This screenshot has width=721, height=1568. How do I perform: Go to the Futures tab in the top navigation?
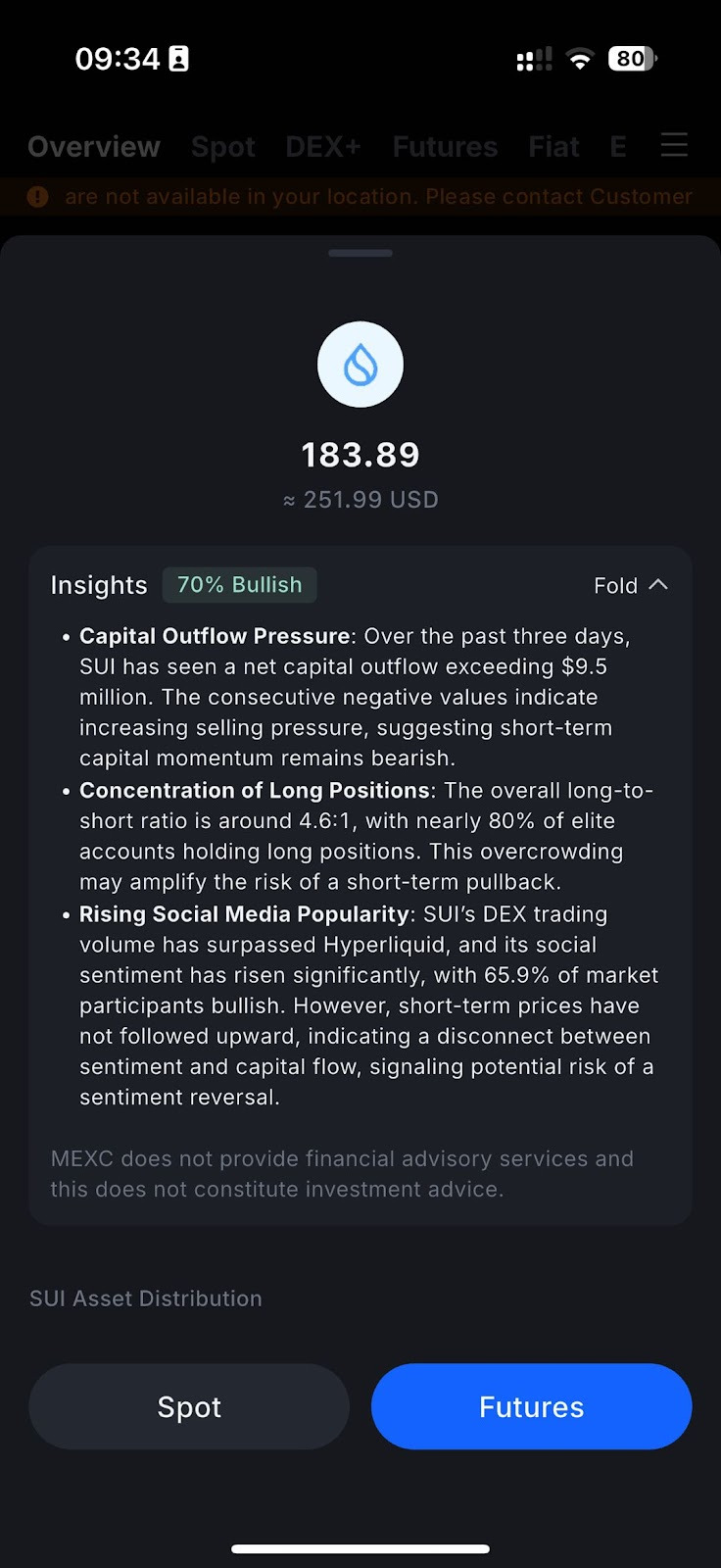[x=445, y=147]
